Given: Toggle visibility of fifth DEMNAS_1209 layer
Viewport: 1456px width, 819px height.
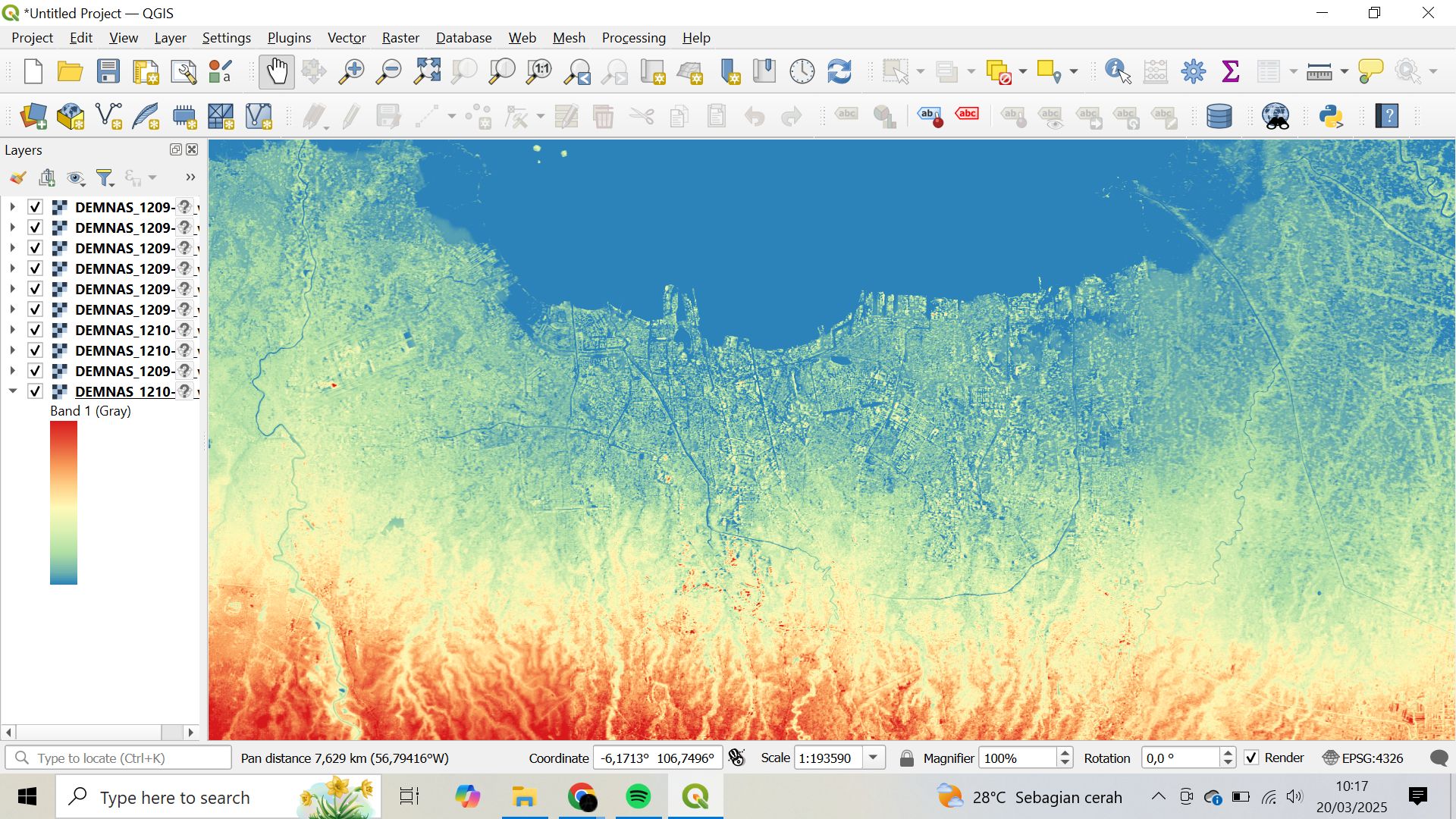Looking at the screenshot, I should point(35,289).
